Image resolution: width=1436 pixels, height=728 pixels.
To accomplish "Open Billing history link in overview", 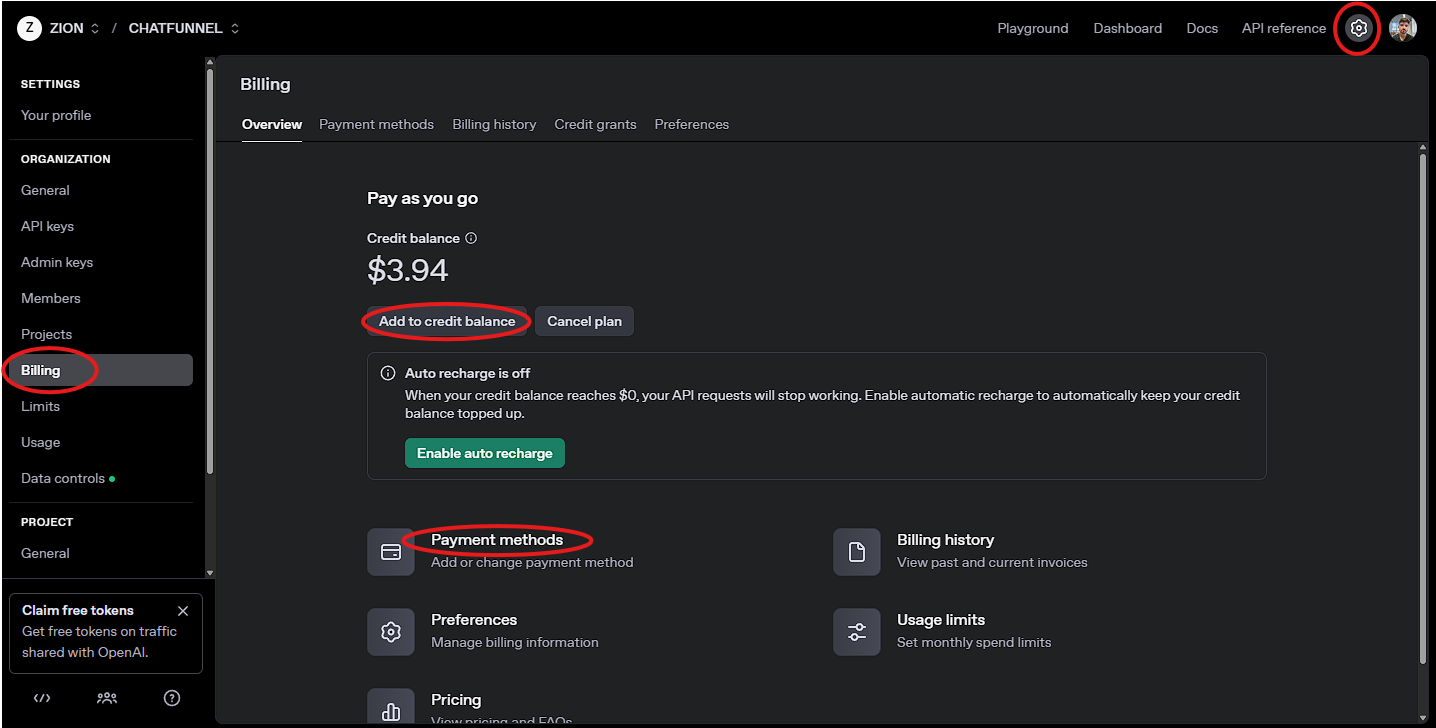I will coord(945,540).
